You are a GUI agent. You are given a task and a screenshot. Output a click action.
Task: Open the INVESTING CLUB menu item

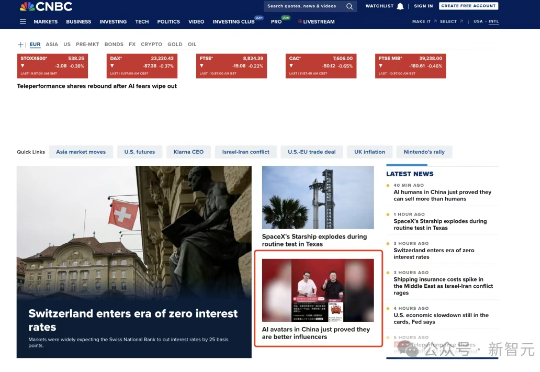[233, 22]
